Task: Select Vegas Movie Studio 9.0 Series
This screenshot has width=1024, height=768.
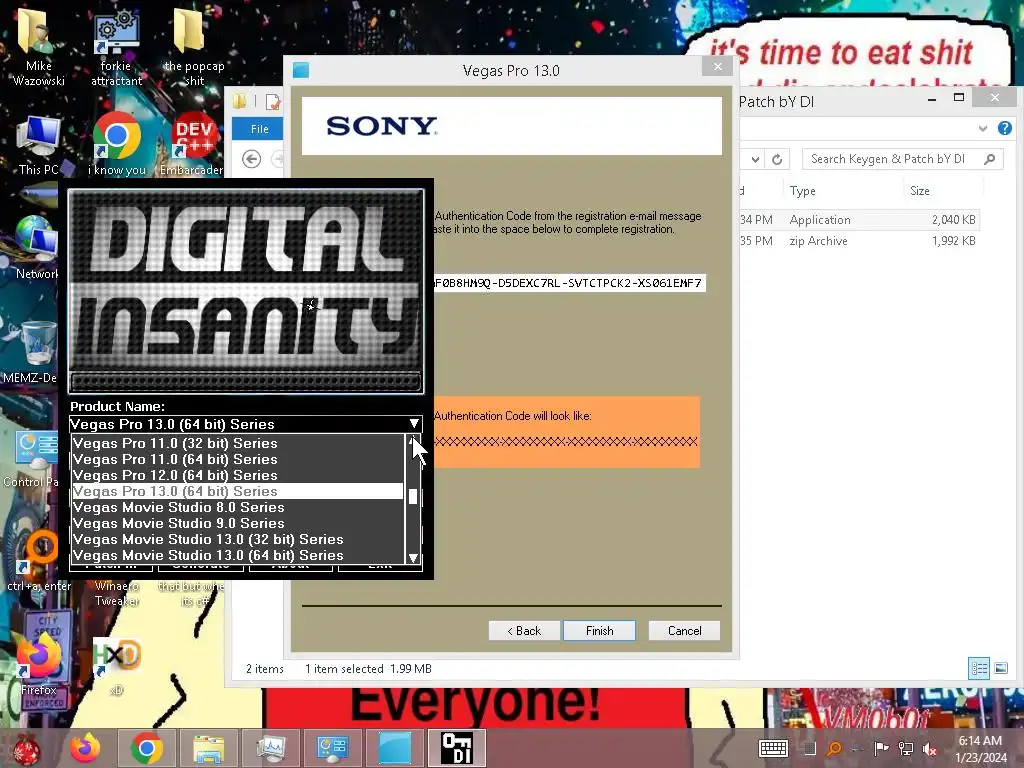Action: click(x=238, y=523)
